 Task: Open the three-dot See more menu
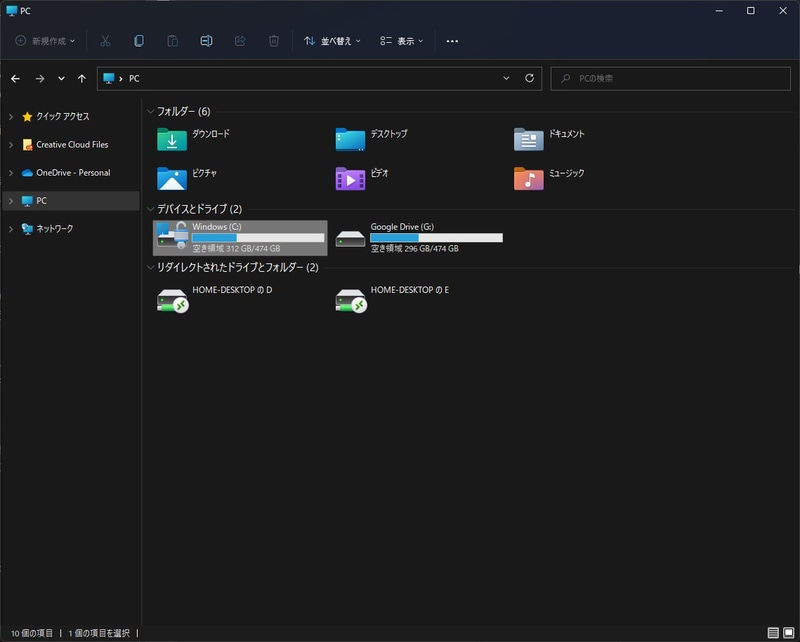(x=452, y=41)
